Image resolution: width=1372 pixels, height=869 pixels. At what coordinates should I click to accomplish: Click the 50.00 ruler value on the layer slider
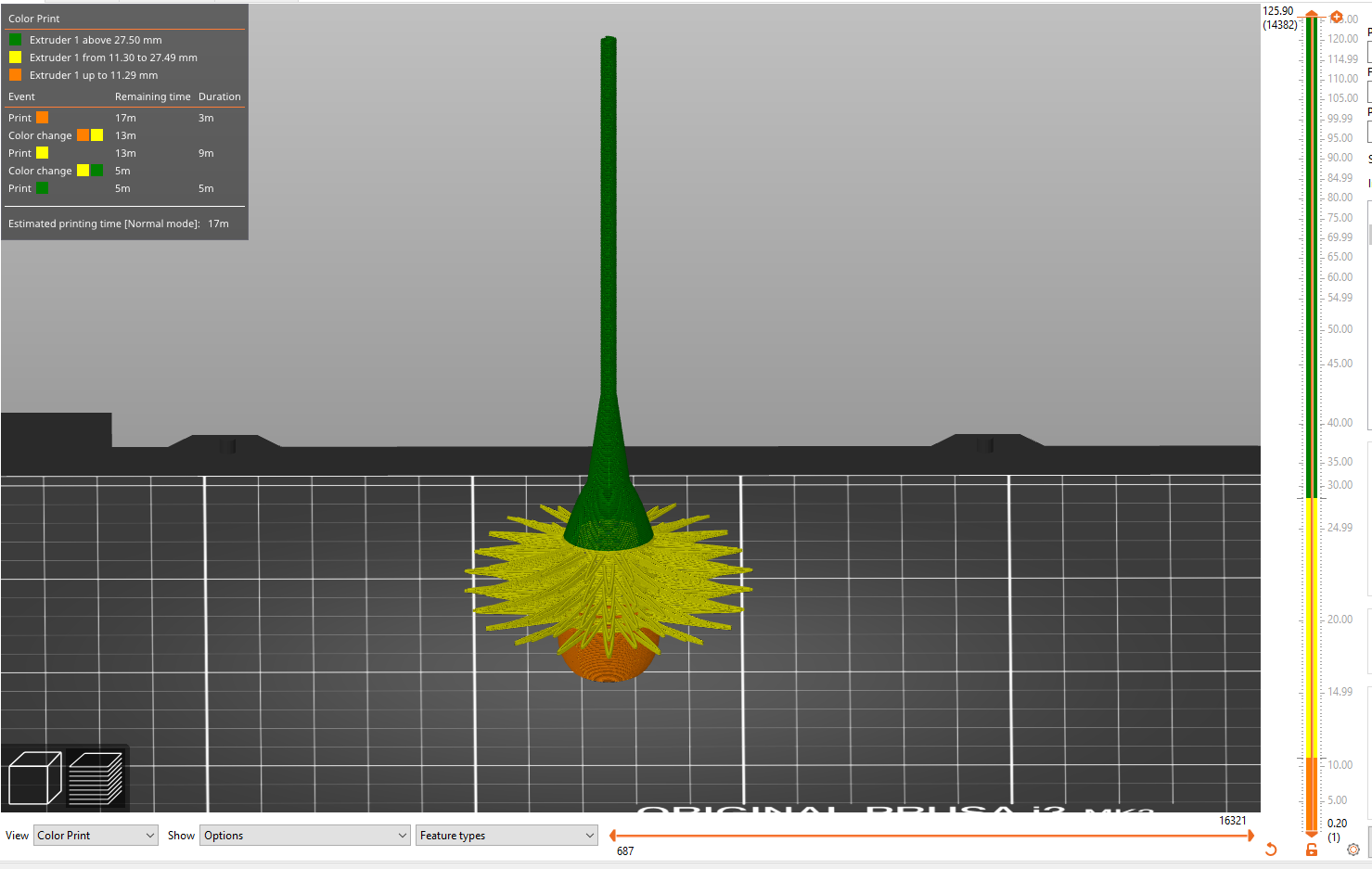[x=1340, y=329]
